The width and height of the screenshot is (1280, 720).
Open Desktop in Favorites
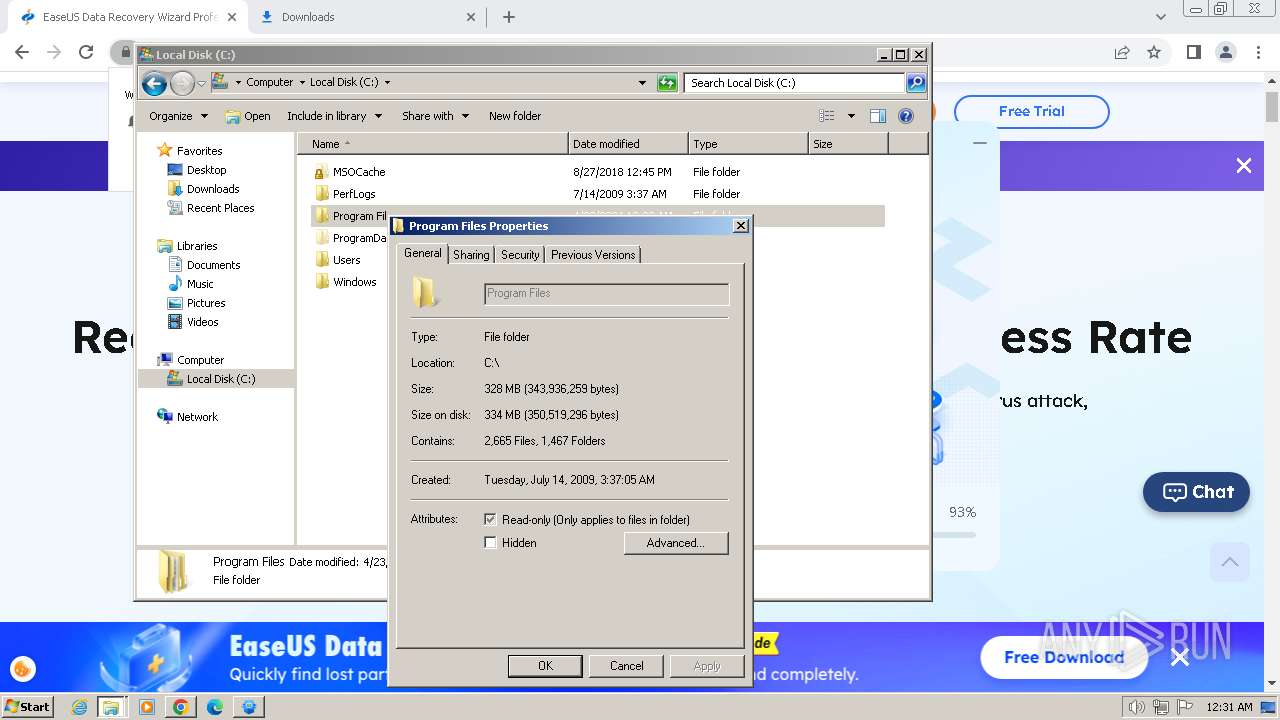click(206, 170)
